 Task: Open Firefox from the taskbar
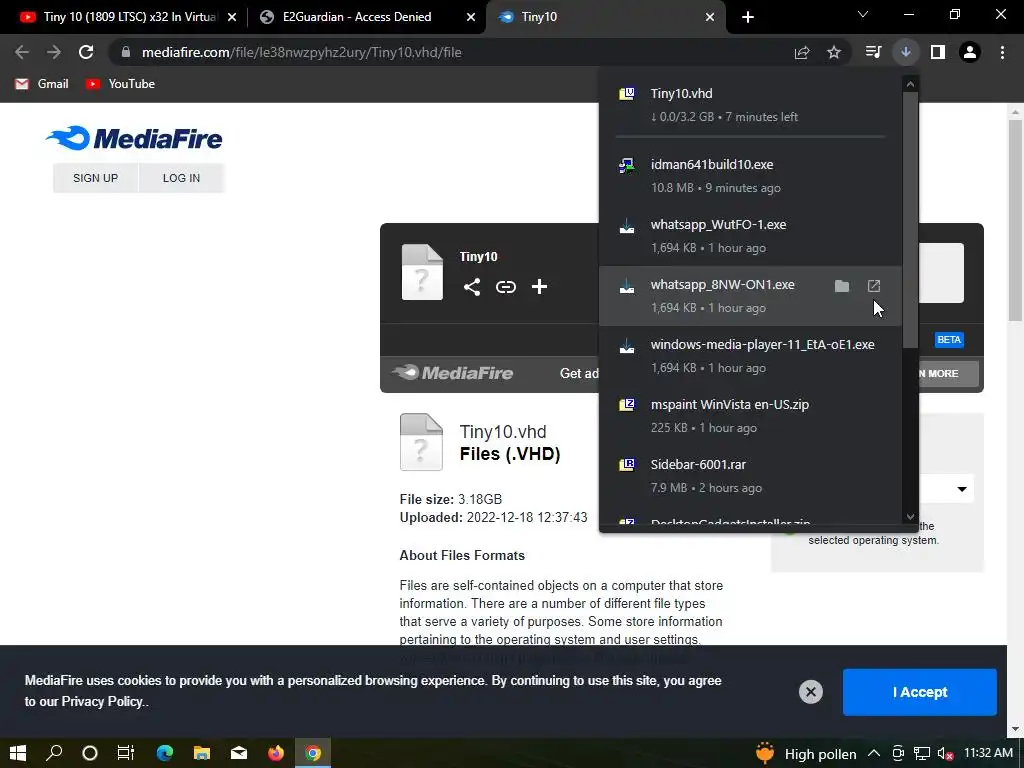276,753
